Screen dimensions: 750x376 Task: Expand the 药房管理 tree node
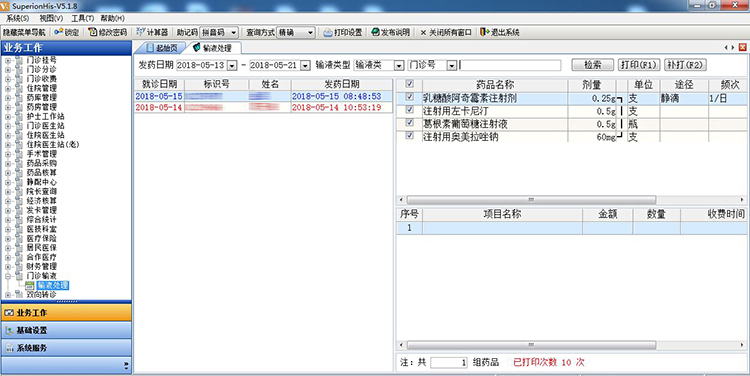(x=8, y=107)
